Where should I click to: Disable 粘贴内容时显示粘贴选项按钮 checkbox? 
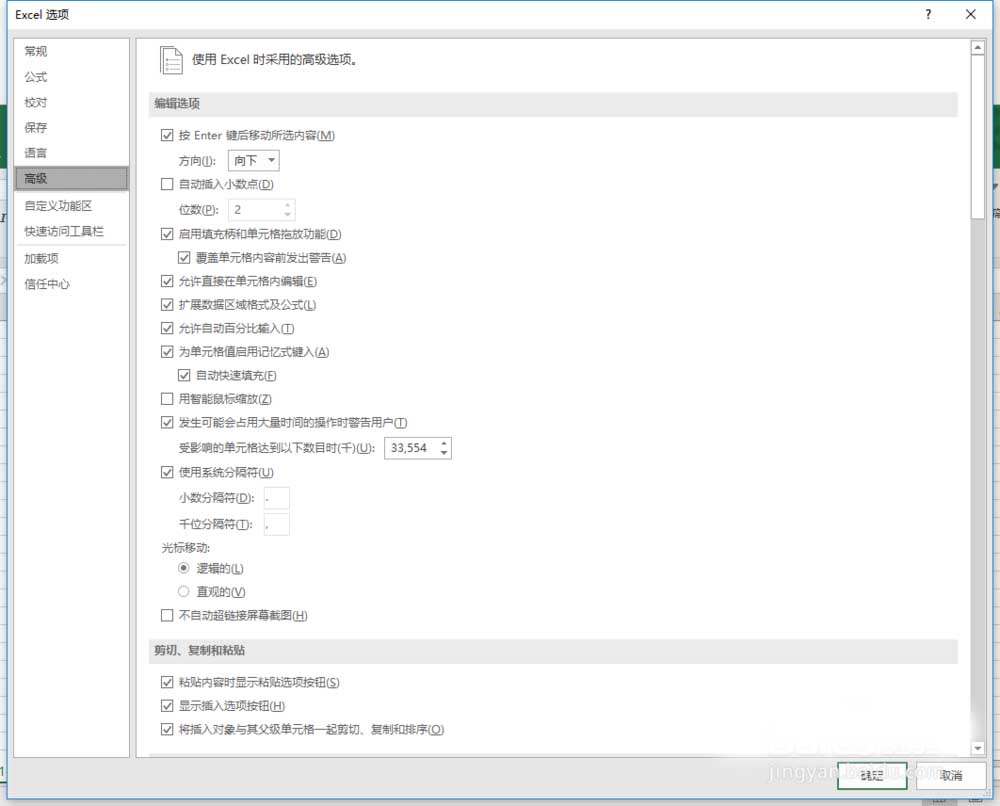point(167,683)
